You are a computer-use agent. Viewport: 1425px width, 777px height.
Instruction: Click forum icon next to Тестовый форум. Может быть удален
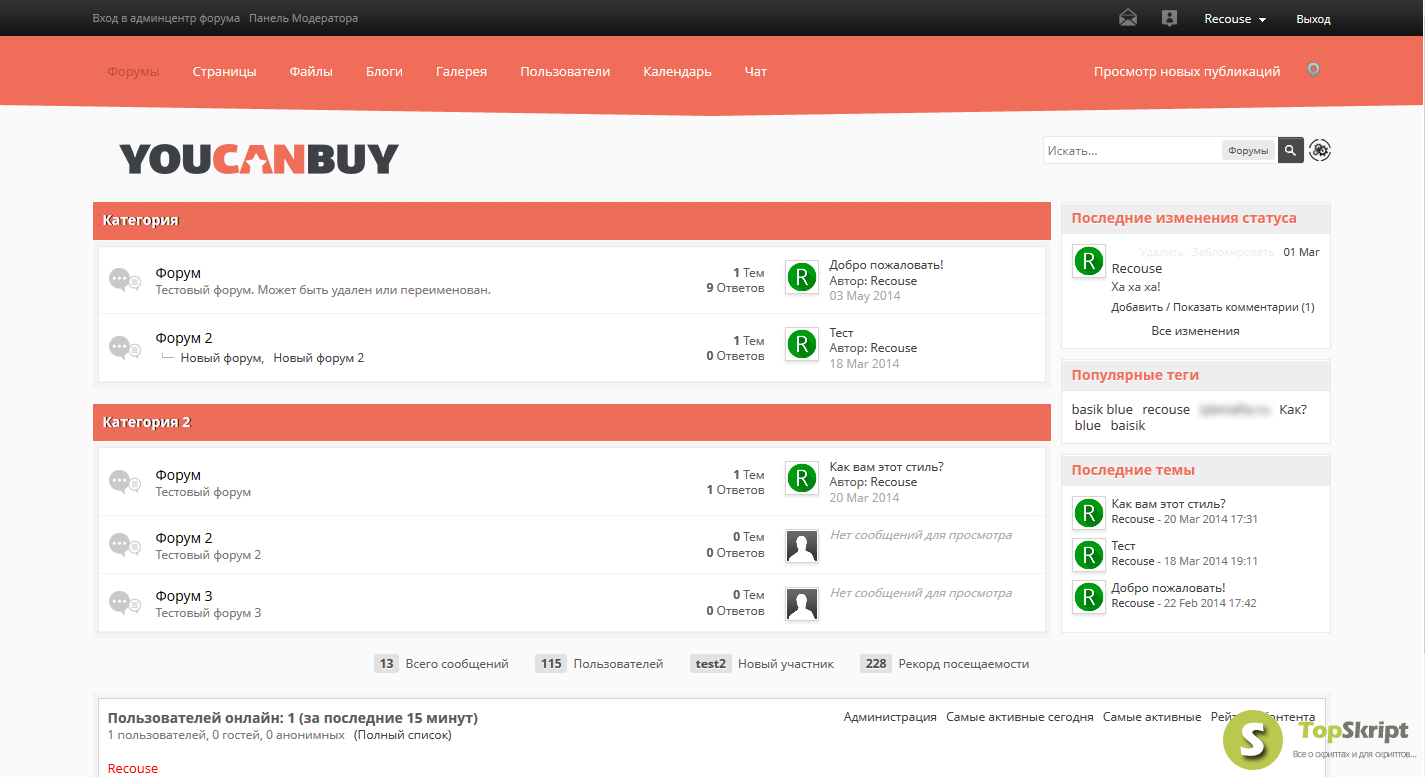(x=125, y=280)
